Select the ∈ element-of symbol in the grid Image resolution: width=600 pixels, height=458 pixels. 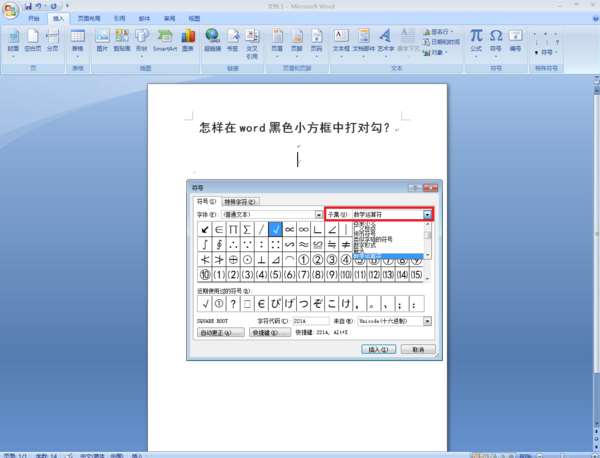pos(219,229)
